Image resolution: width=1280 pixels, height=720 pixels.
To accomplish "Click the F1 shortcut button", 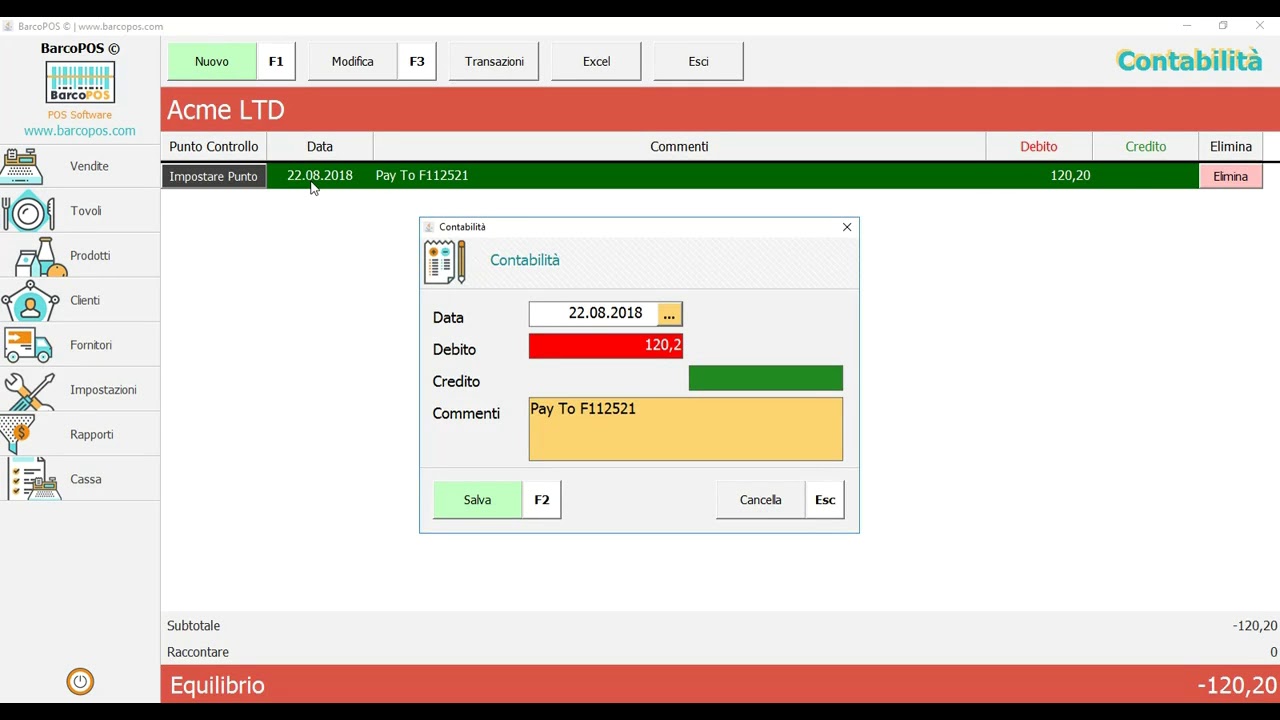I will (276, 61).
